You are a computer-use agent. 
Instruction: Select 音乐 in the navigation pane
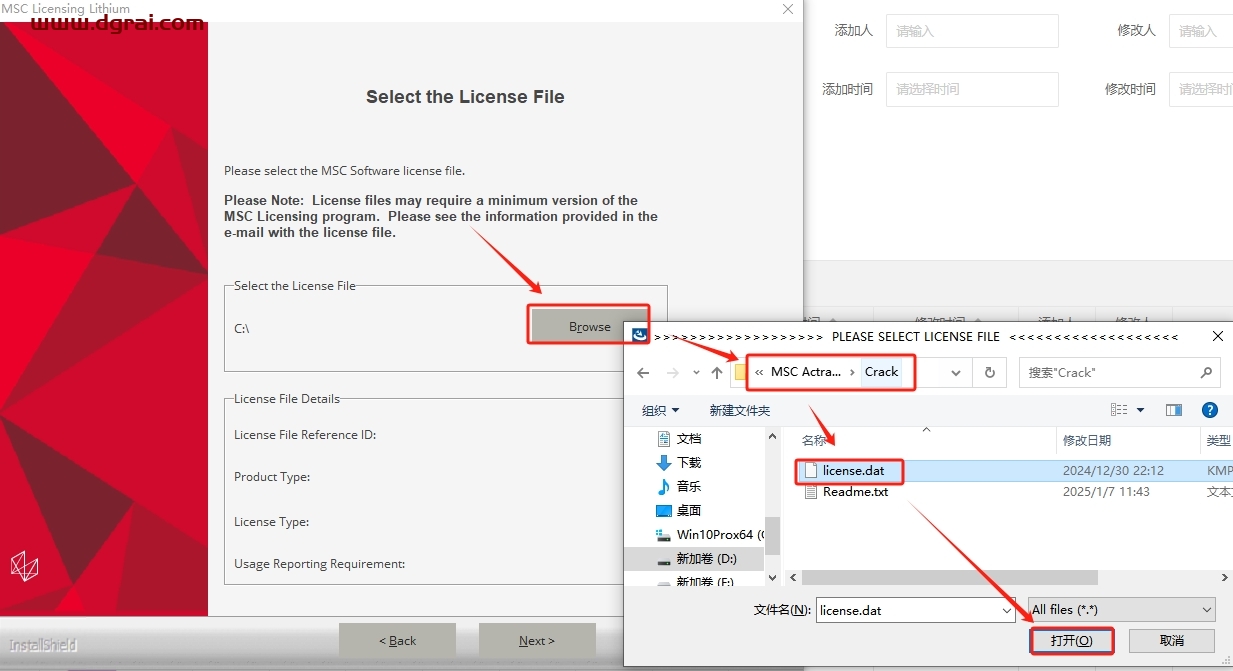[x=689, y=486]
